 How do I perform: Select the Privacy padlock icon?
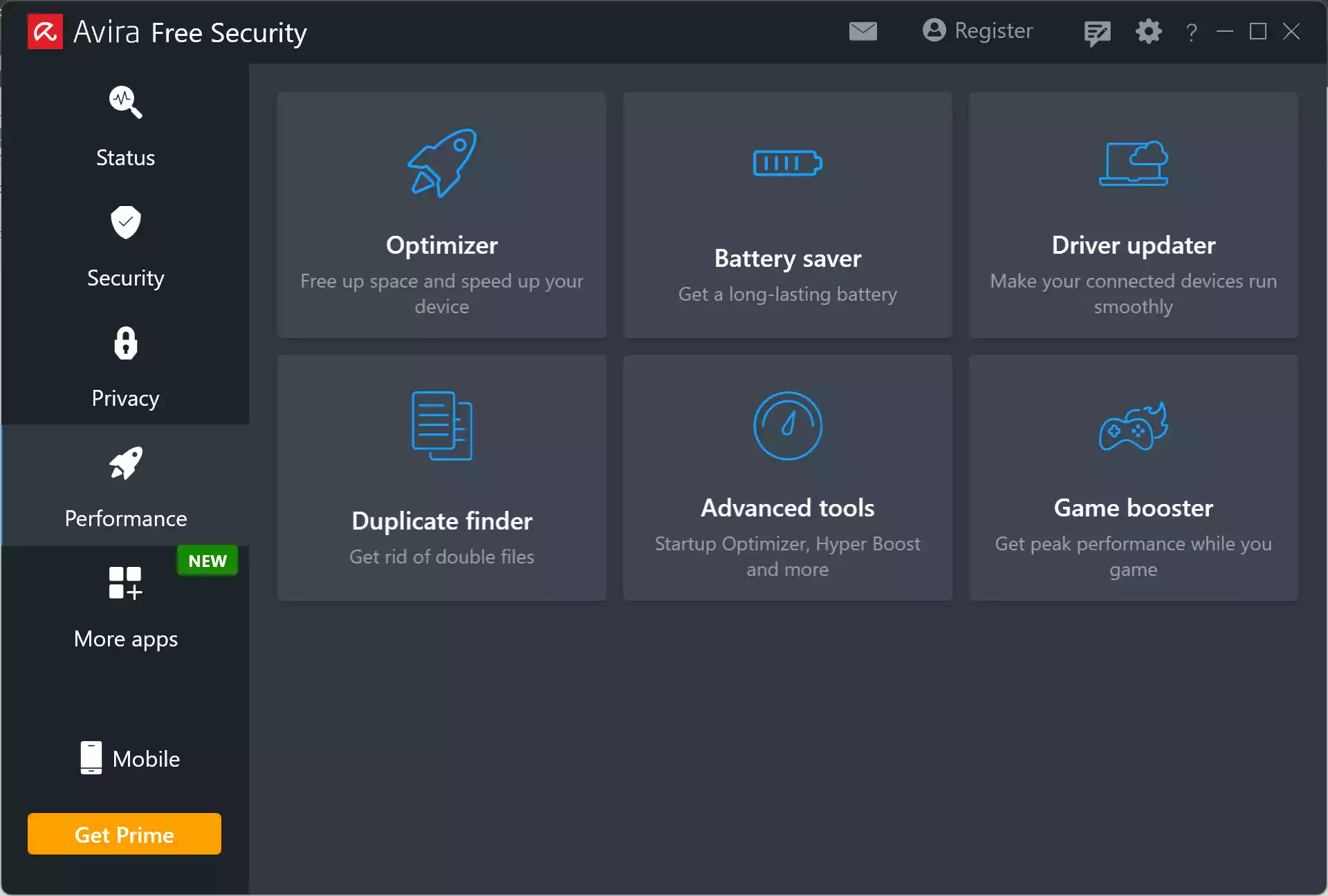[125, 344]
